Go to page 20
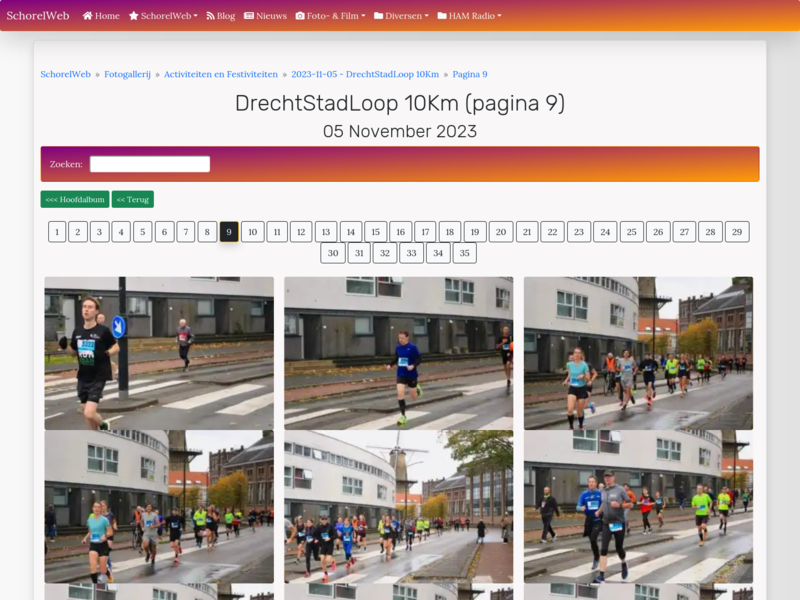 501,232
